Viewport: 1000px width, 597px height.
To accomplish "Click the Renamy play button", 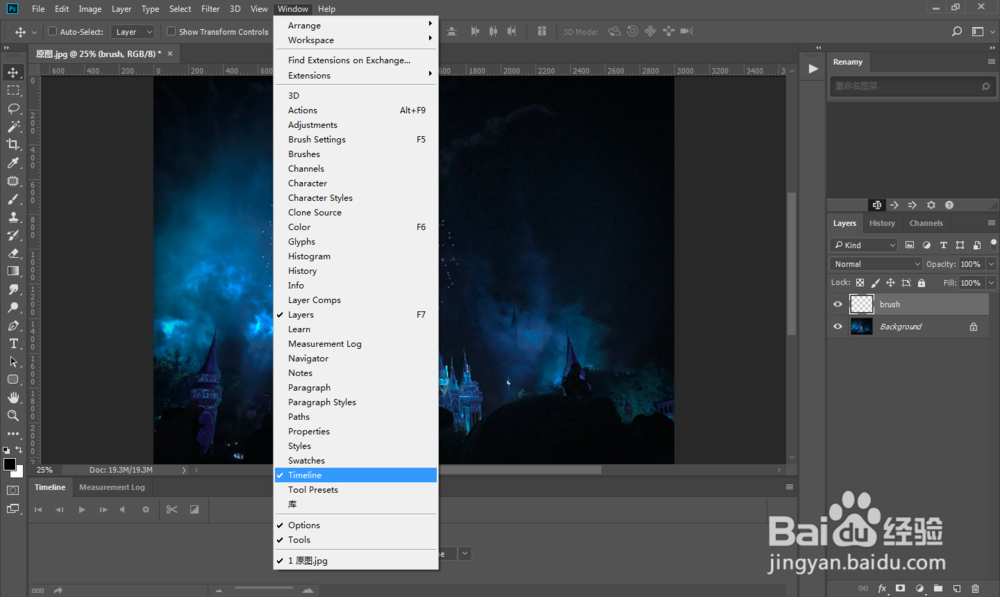I will click(813, 69).
